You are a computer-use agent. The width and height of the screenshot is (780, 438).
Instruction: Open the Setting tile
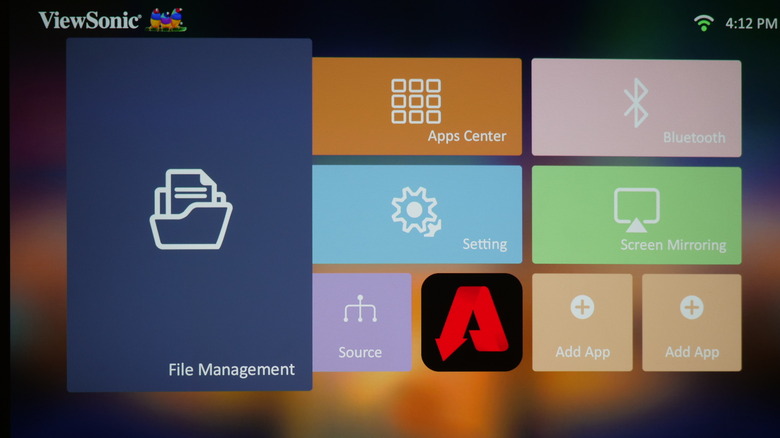tap(417, 214)
